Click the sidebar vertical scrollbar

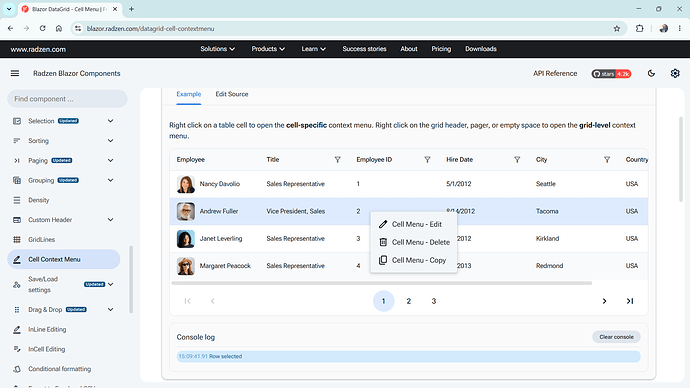tap(131, 279)
